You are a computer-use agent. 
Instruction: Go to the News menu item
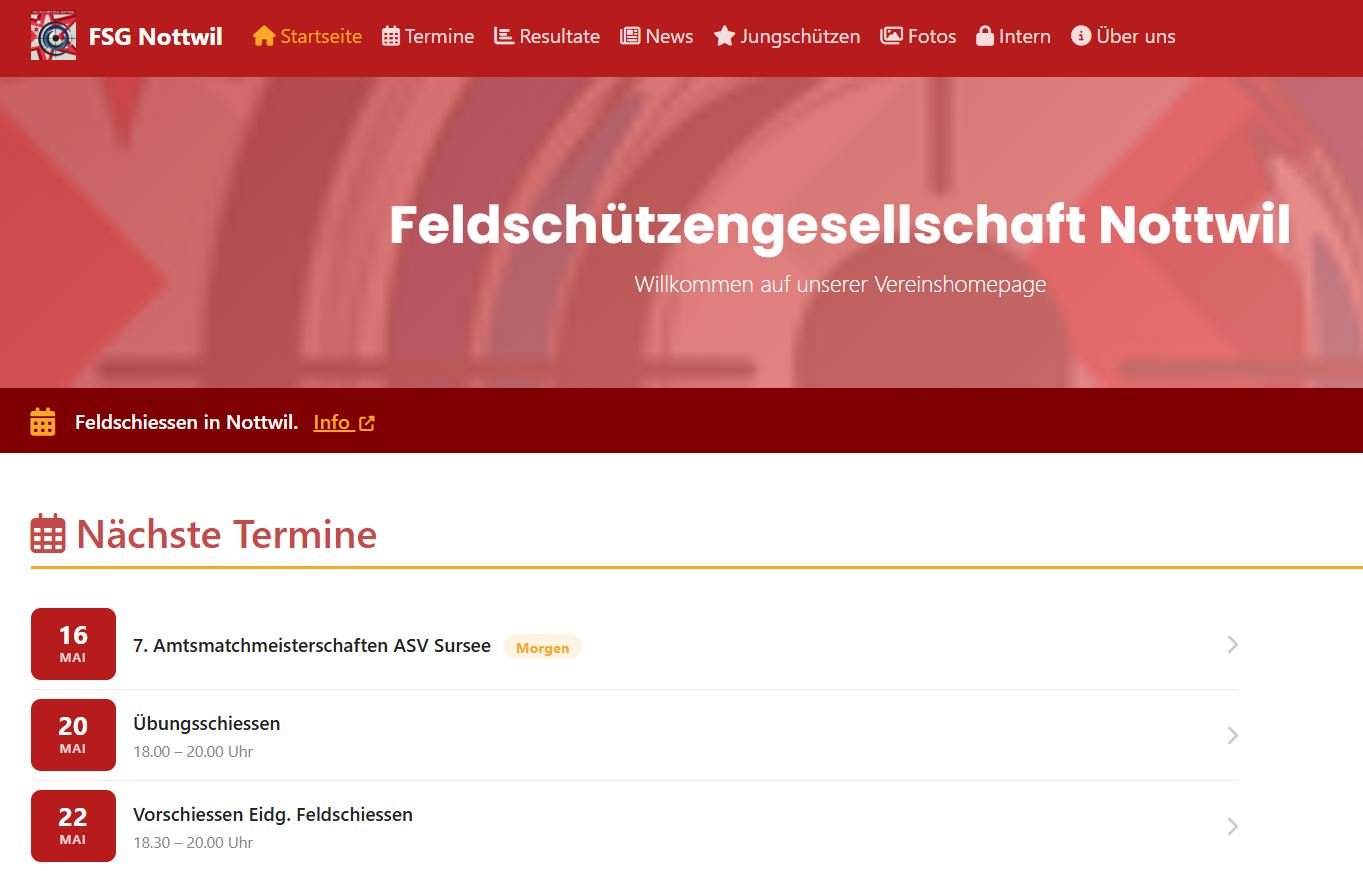click(657, 36)
